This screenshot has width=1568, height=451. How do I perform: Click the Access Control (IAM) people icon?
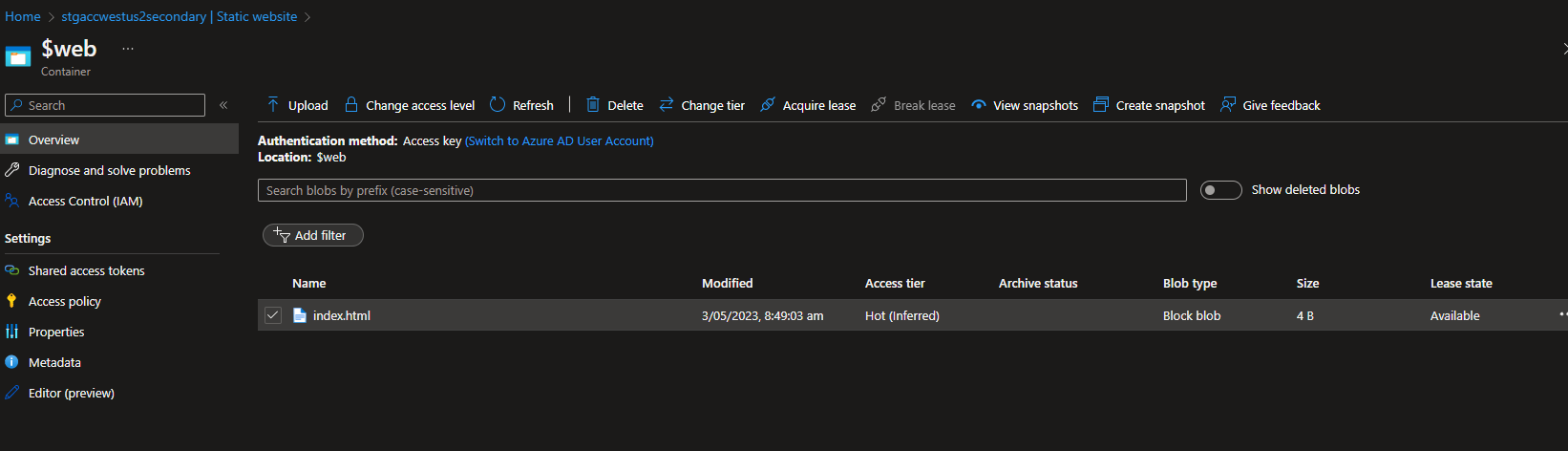tap(11, 201)
